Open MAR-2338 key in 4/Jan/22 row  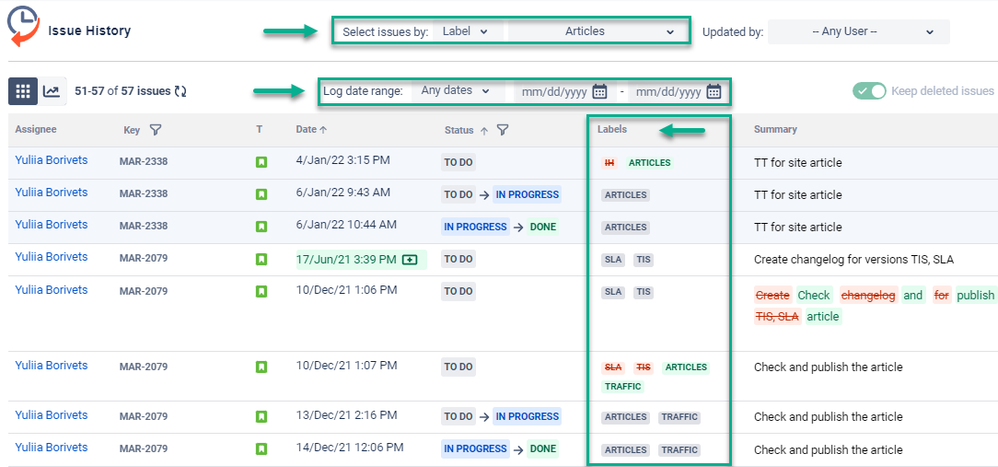(143, 162)
